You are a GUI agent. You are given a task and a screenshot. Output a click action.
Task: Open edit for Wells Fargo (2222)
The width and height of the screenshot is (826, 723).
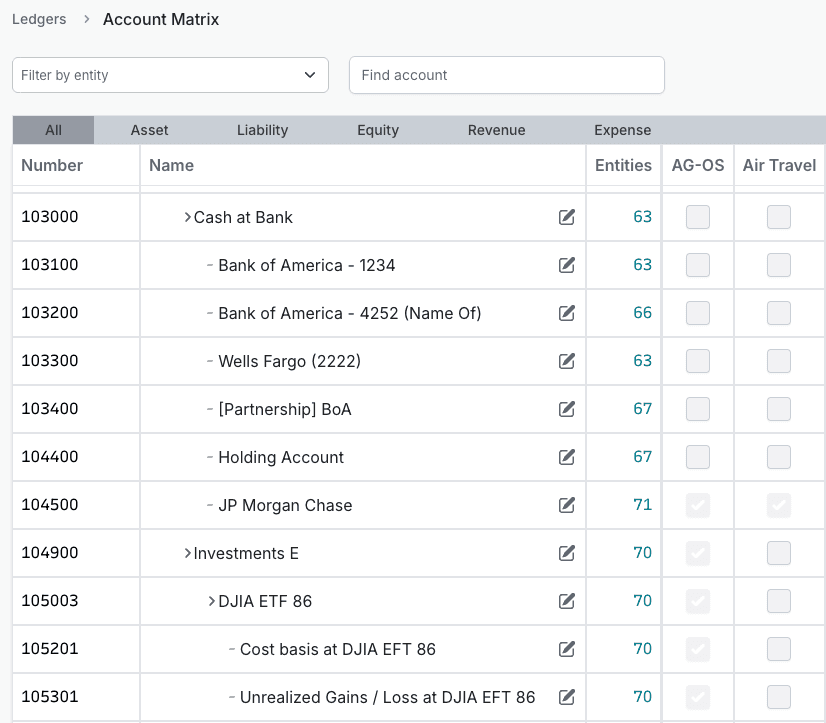click(x=567, y=361)
